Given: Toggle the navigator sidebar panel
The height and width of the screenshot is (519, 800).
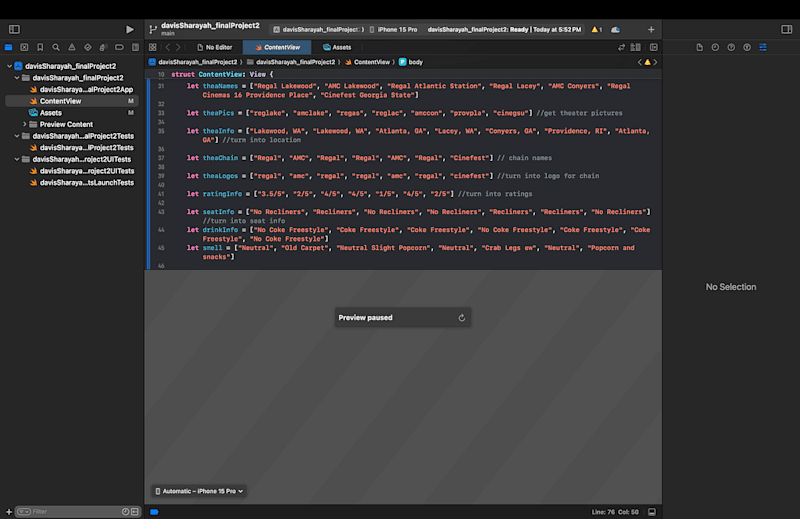Looking at the screenshot, I should click(x=14, y=30).
